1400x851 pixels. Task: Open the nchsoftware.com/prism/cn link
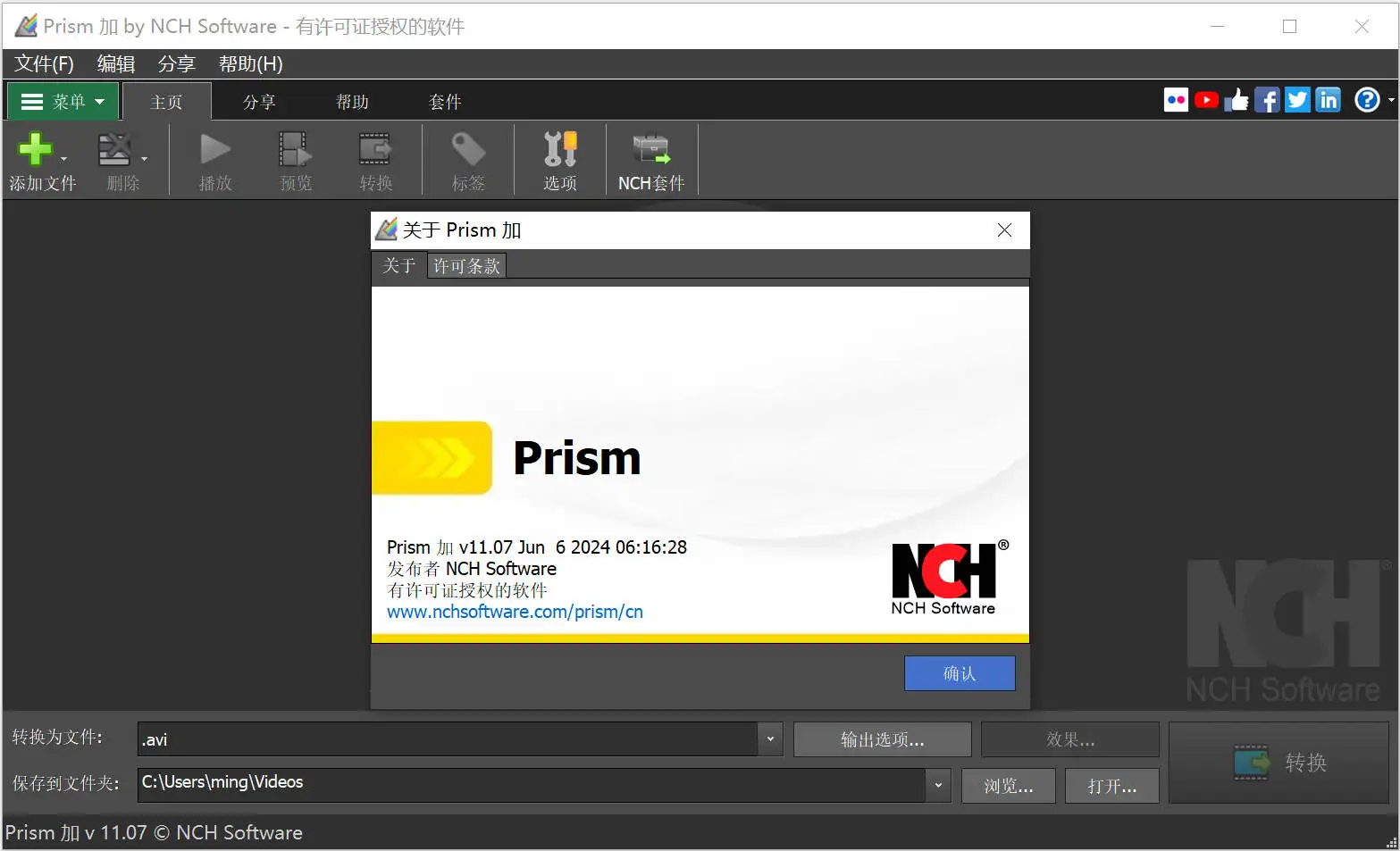(515, 612)
